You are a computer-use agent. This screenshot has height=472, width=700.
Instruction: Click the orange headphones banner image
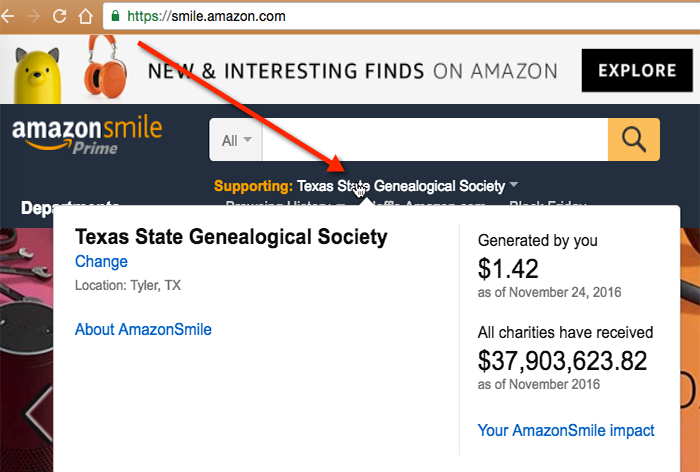click(108, 68)
